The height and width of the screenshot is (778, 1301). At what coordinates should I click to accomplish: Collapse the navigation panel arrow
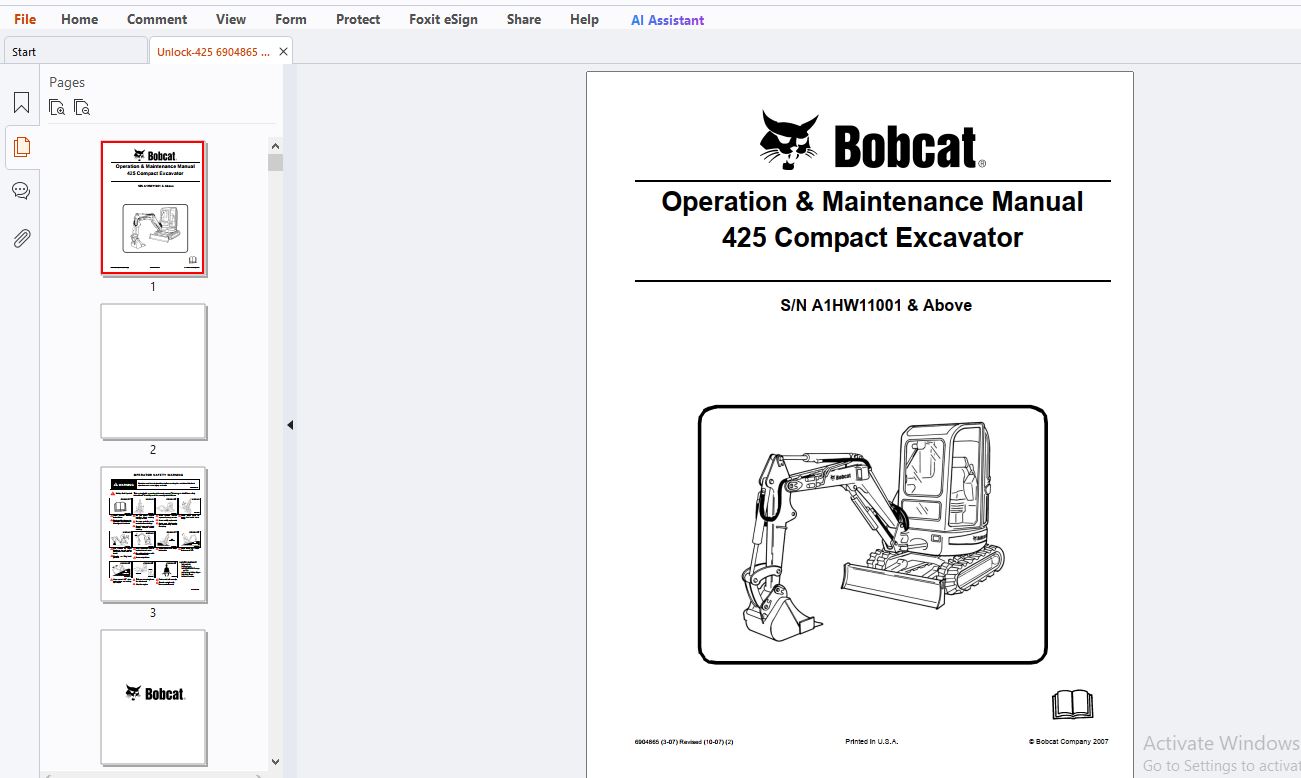point(290,425)
